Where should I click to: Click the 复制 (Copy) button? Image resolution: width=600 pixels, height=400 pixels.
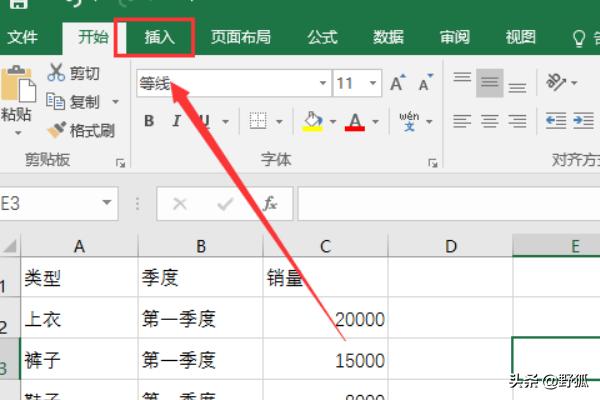(73, 102)
